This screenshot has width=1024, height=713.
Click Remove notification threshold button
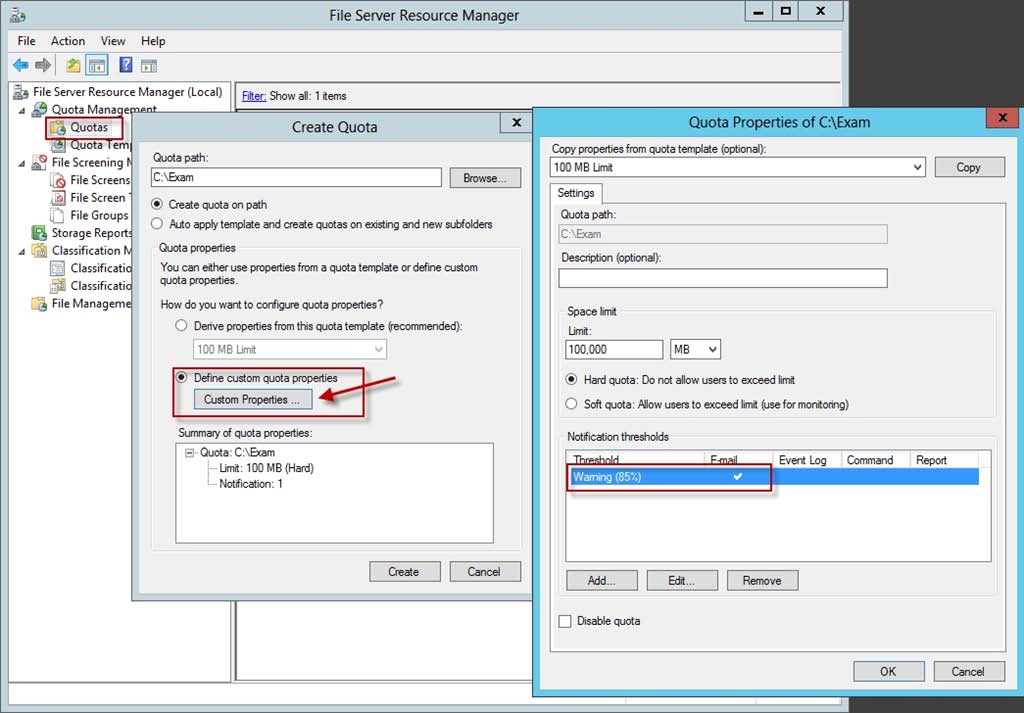762,580
